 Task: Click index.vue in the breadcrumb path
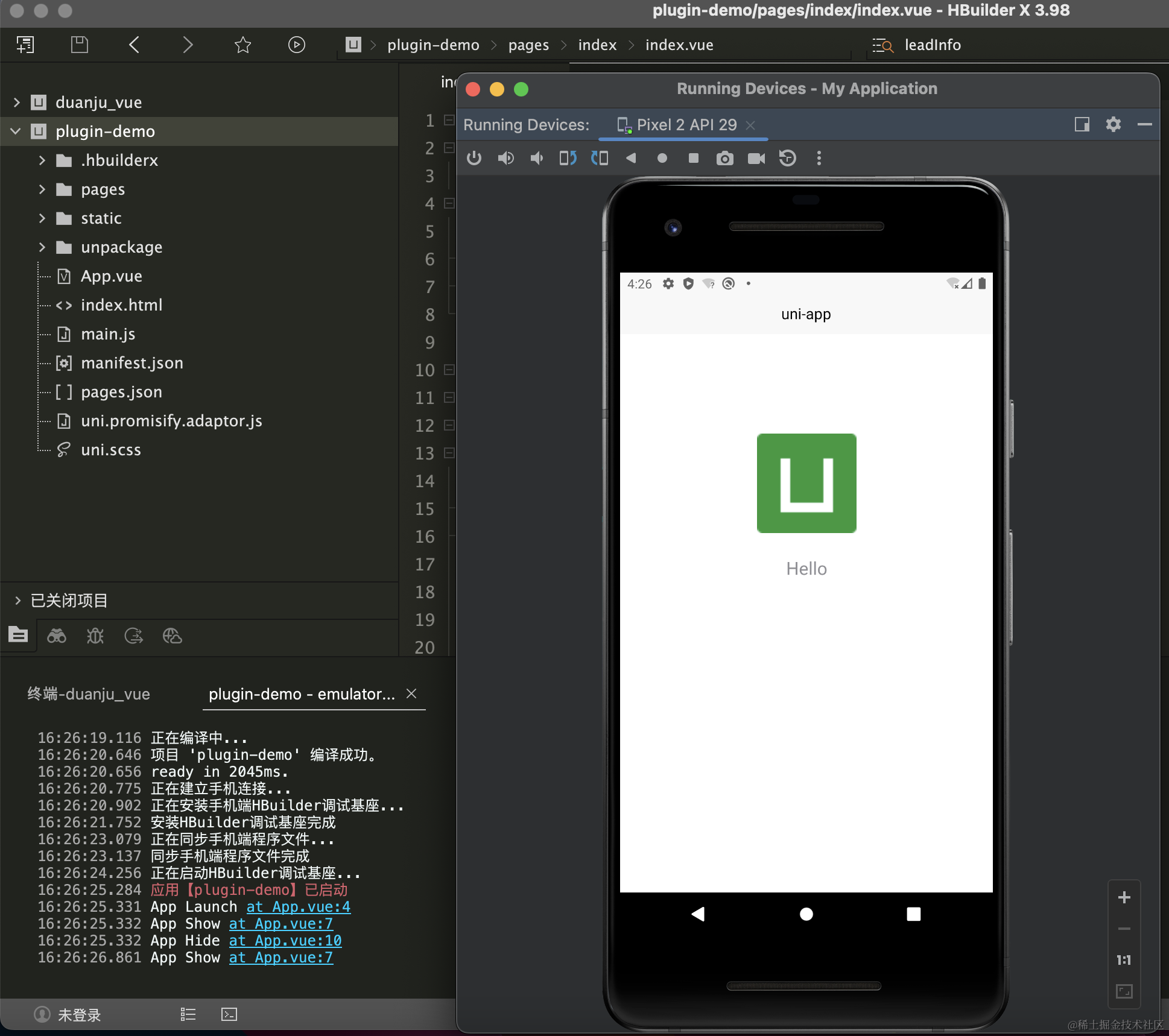[x=679, y=45]
